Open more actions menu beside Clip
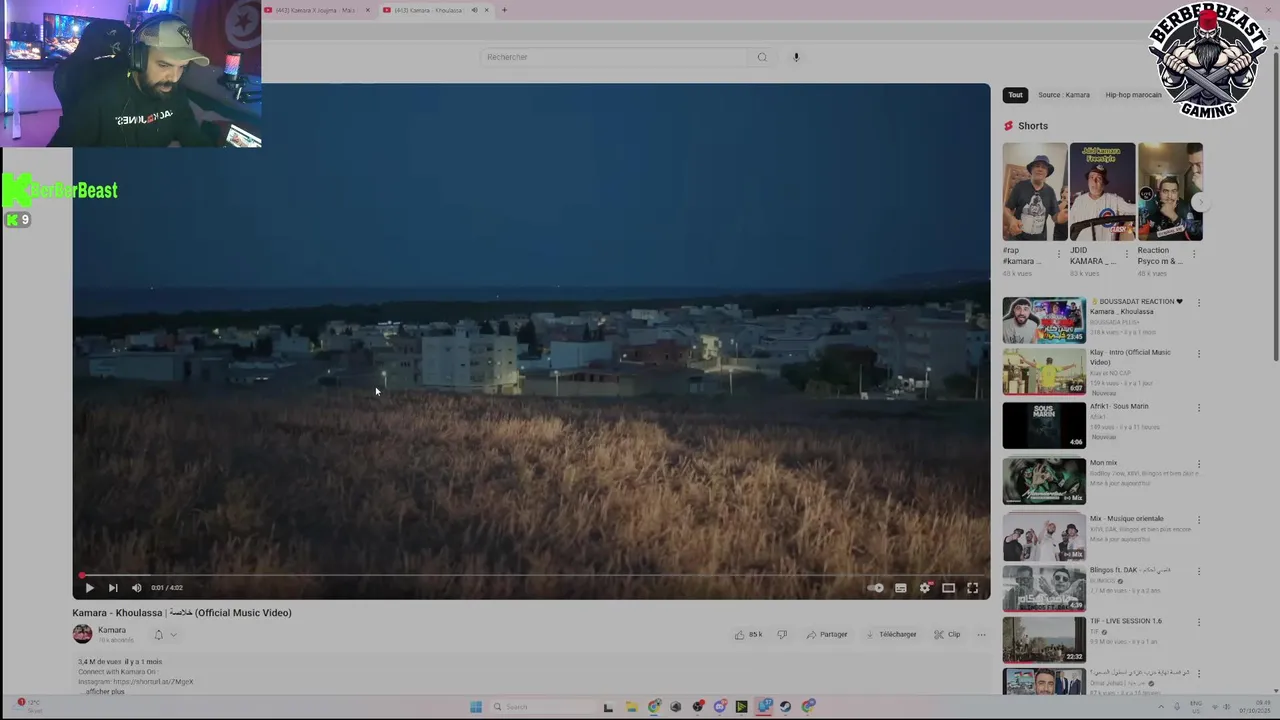 pos(981,634)
